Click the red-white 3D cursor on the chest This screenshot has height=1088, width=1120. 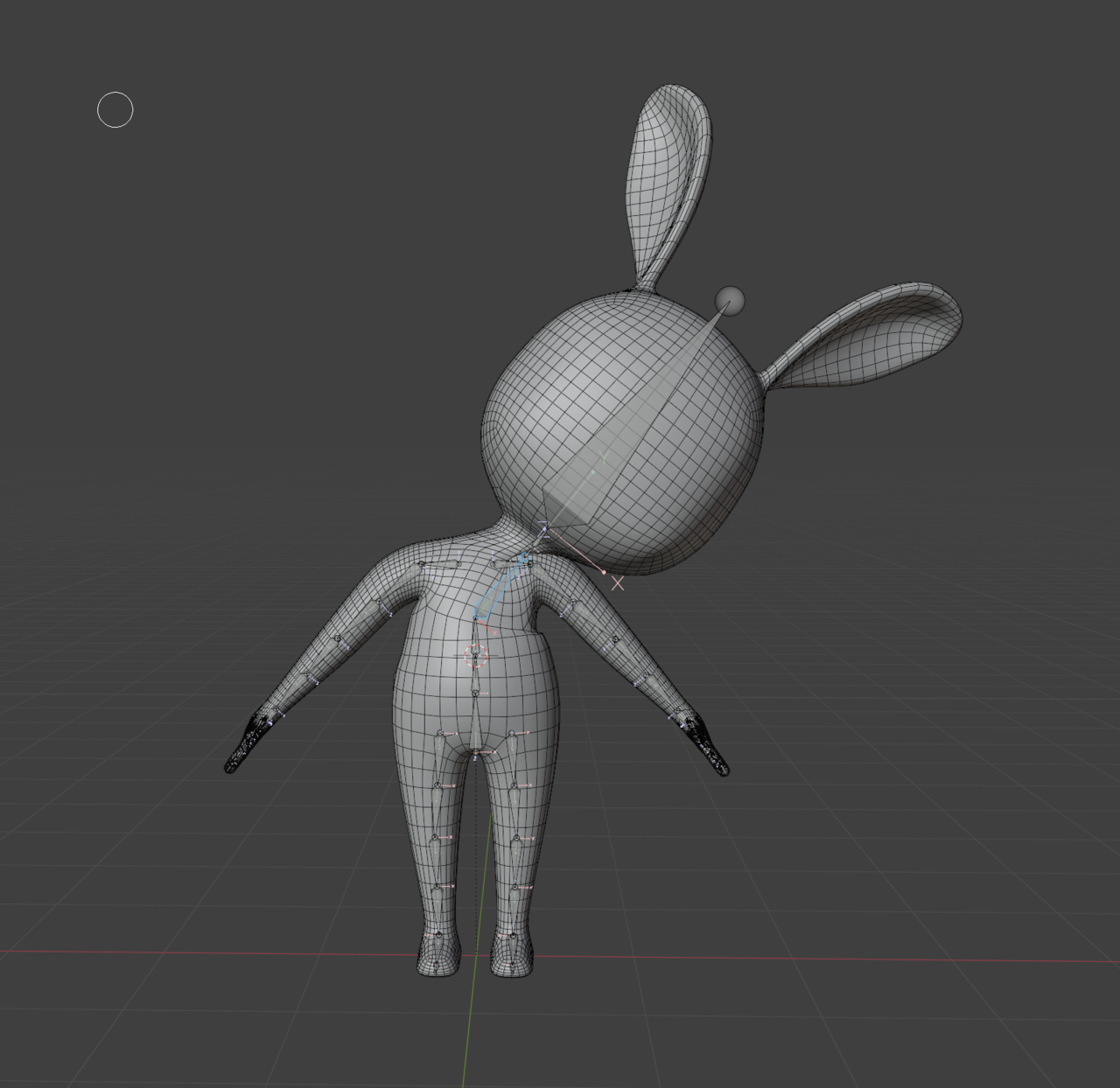coord(476,657)
